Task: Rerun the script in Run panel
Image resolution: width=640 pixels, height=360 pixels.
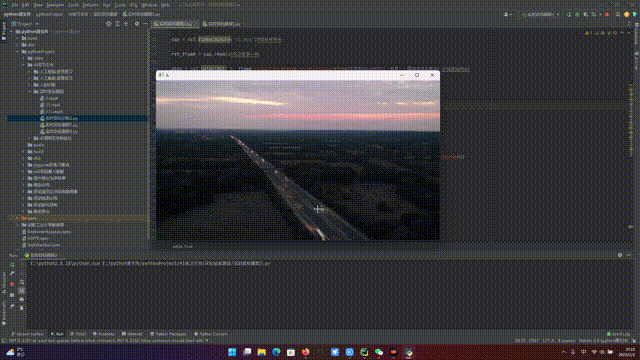Action: click(x=12, y=264)
